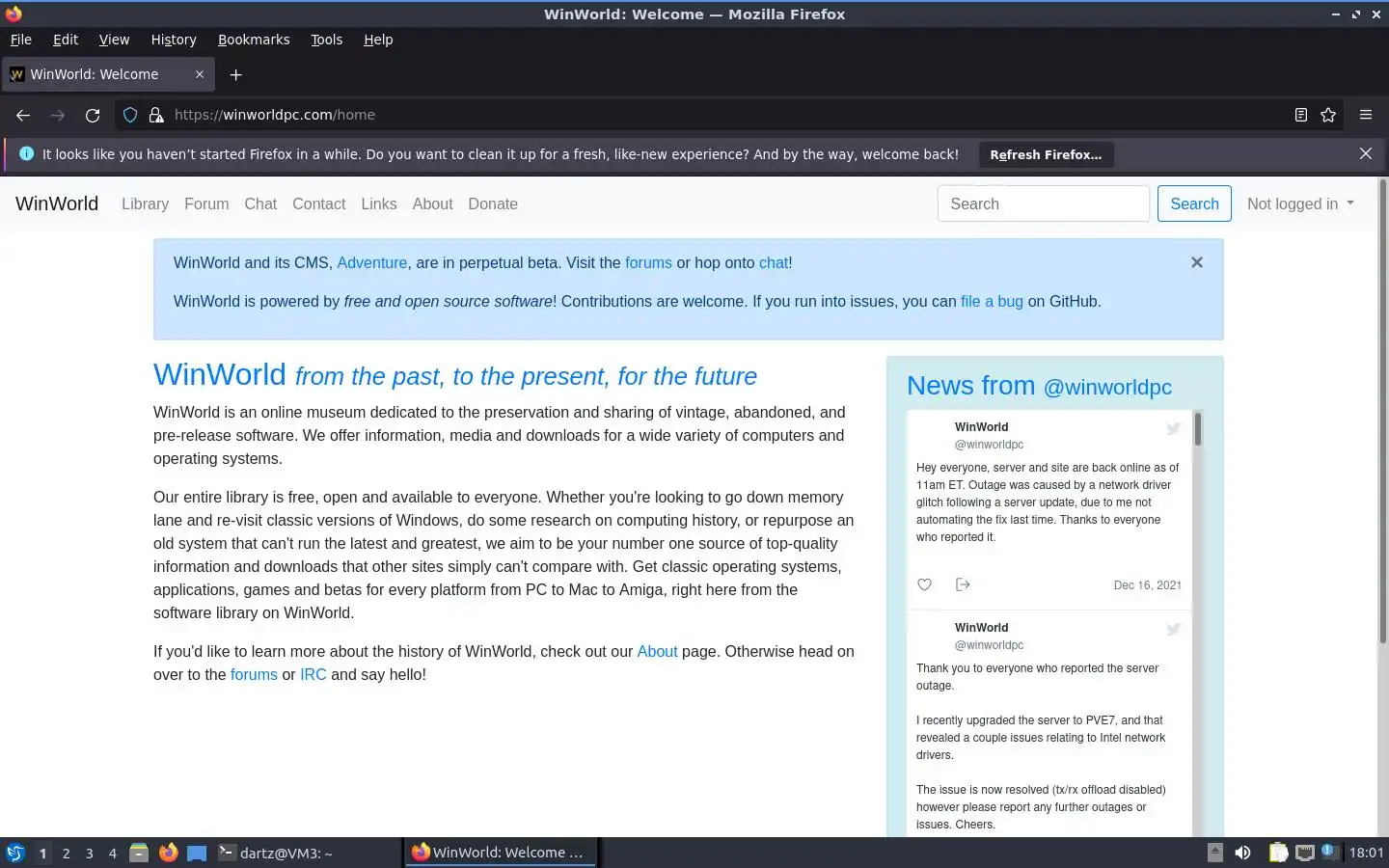Click Twitter bird icon on first tweet

pyautogui.click(x=1173, y=428)
